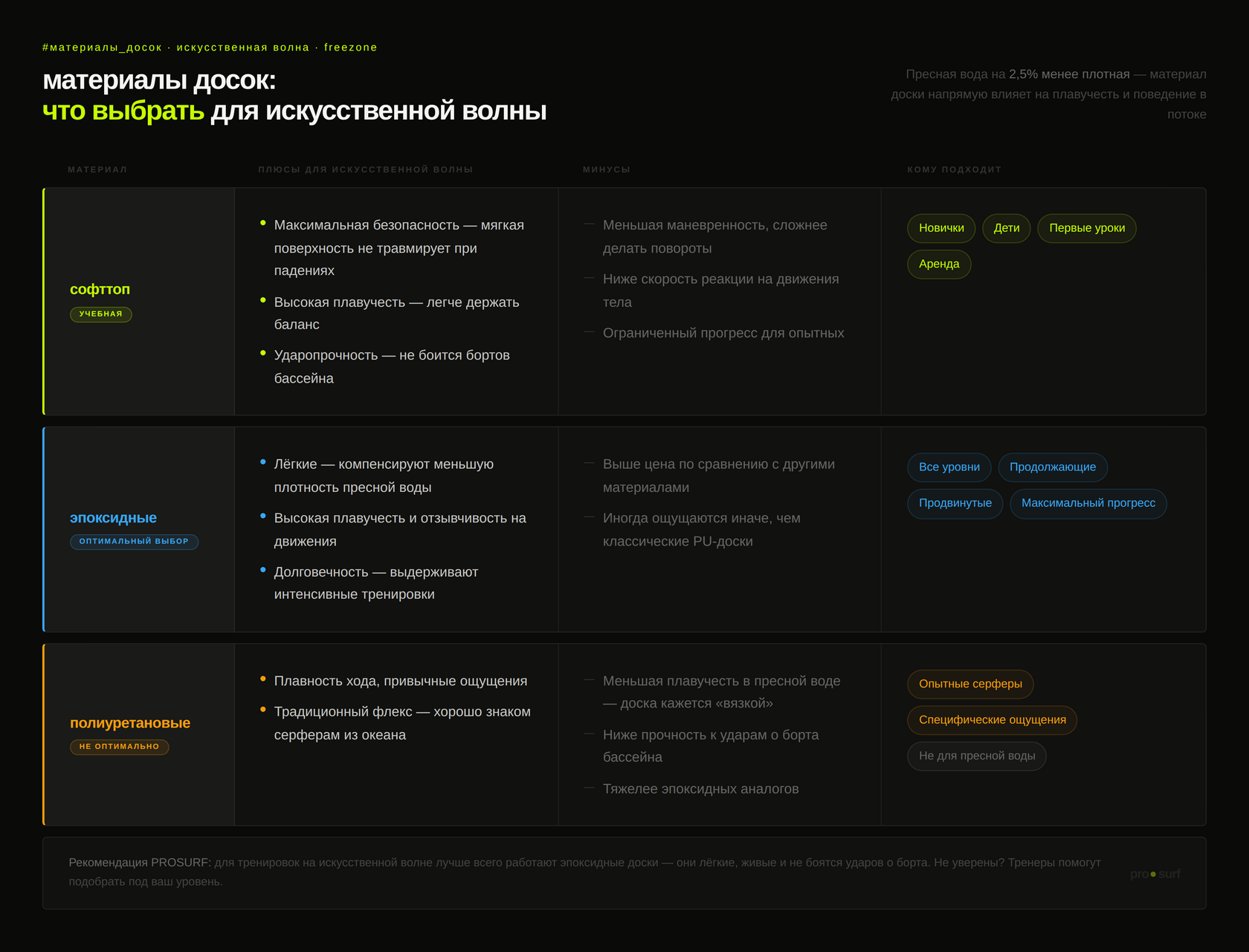Click the 'УЧЕБНАЯ' badge under софттоп
This screenshot has height=952, width=1249.
coord(101,314)
